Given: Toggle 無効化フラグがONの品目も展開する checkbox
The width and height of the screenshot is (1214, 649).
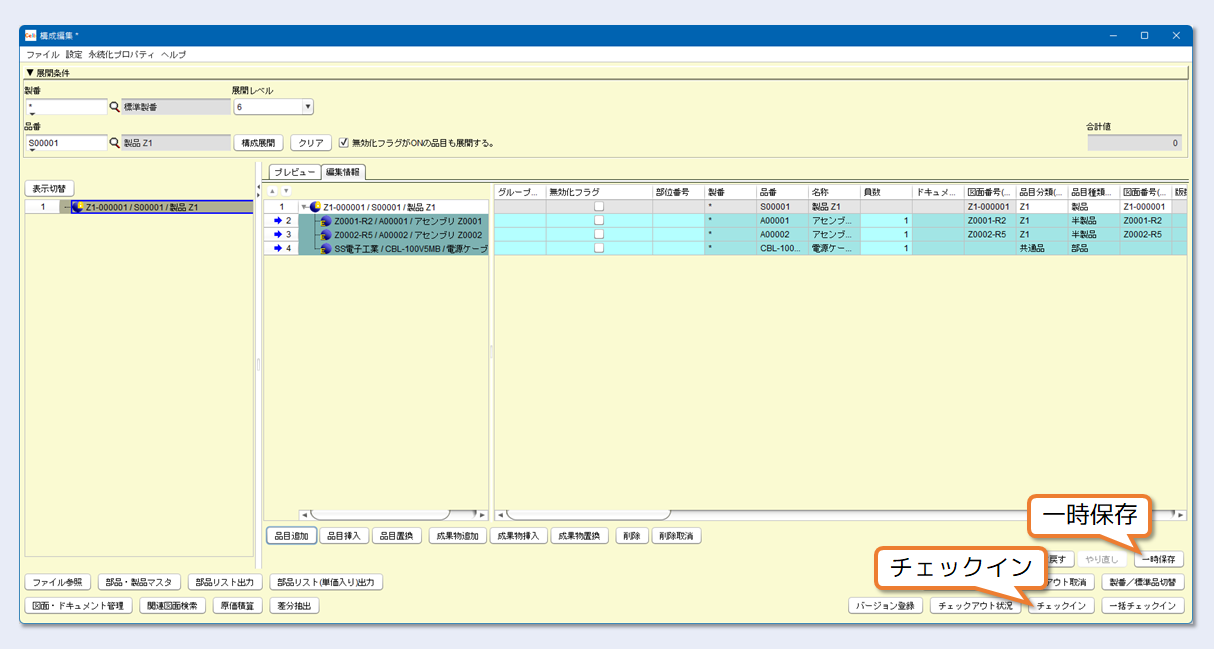Looking at the screenshot, I should tap(344, 143).
